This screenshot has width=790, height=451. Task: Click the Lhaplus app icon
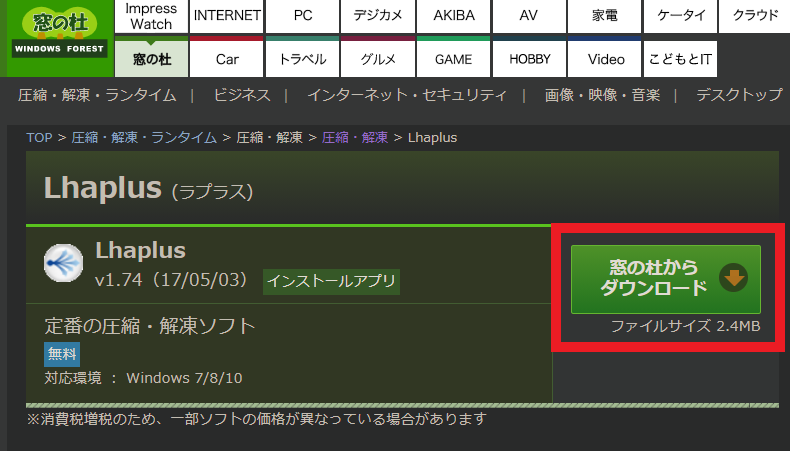(x=63, y=263)
